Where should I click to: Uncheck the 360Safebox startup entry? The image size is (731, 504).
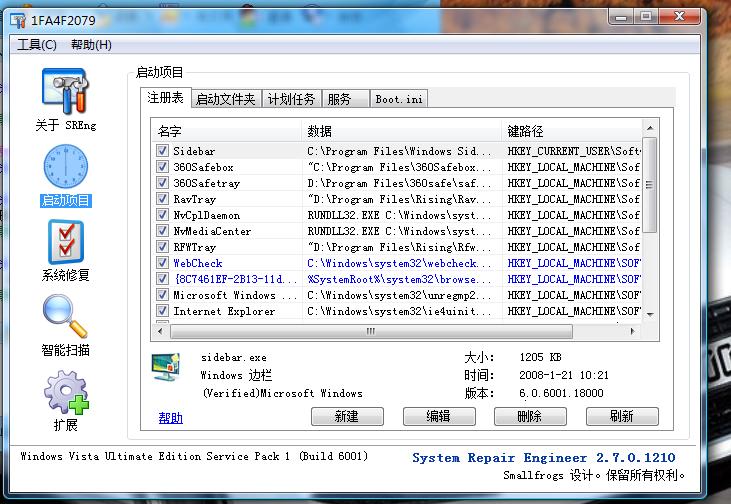click(x=162, y=166)
